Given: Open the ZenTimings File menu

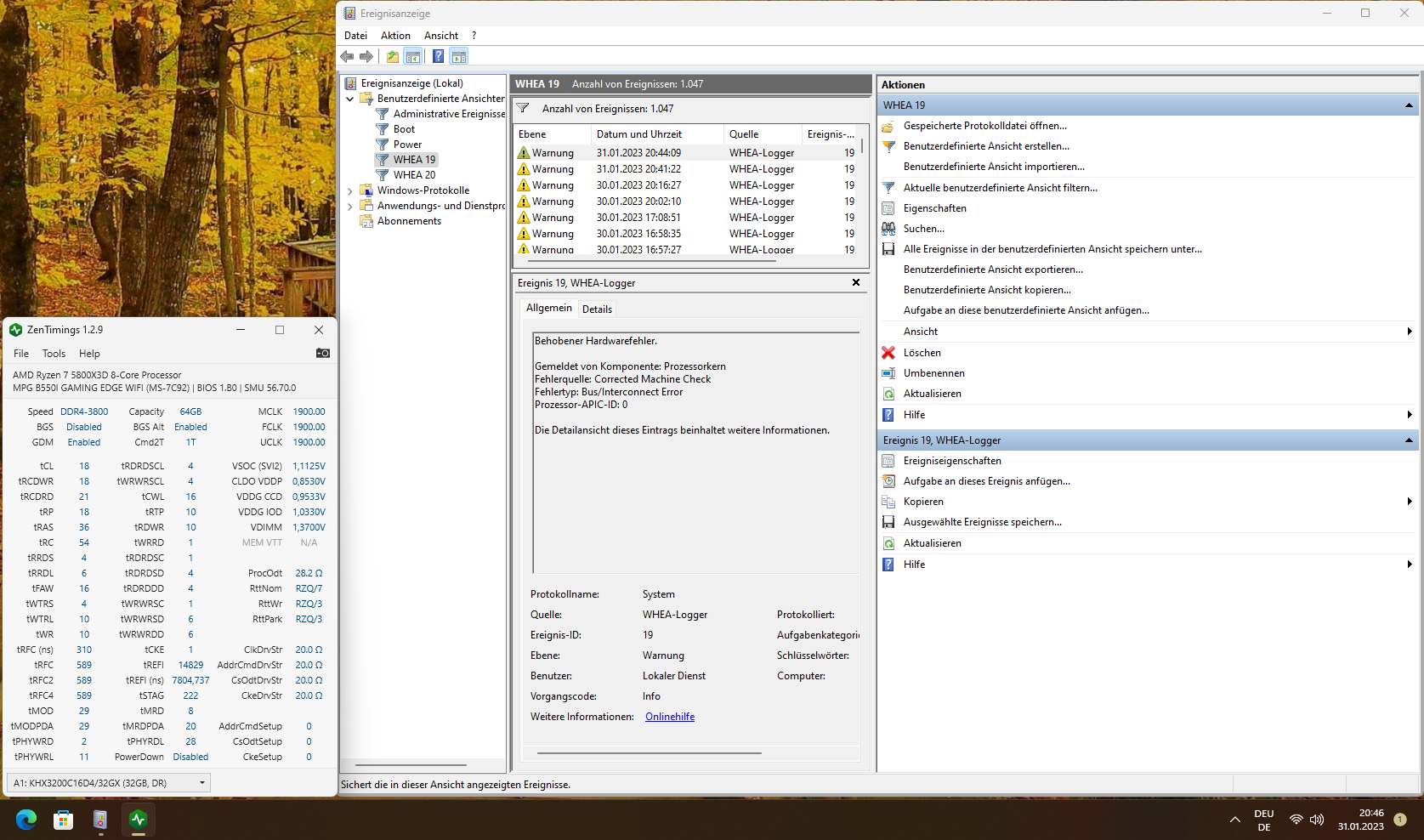Looking at the screenshot, I should tap(21, 354).
